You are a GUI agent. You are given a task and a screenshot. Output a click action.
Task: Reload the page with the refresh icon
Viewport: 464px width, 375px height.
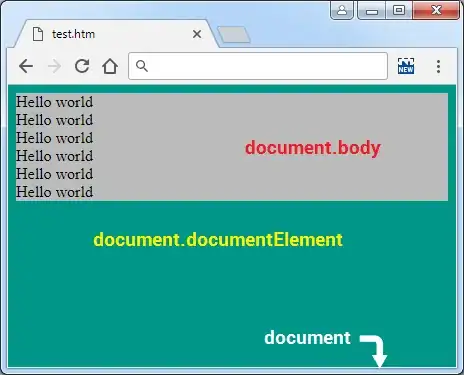(82, 66)
